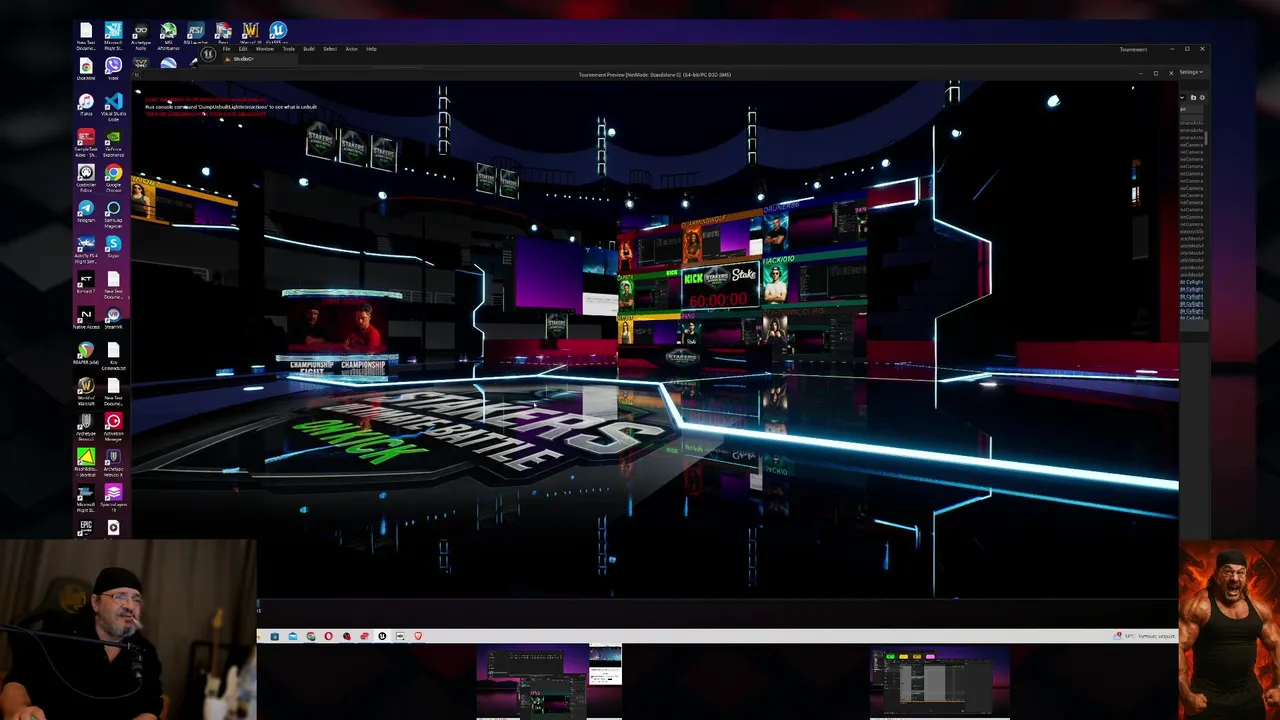This screenshot has height=720, width=1280.
Task: Open the Native Access desktop shortcut
Action: pos(86,316)
